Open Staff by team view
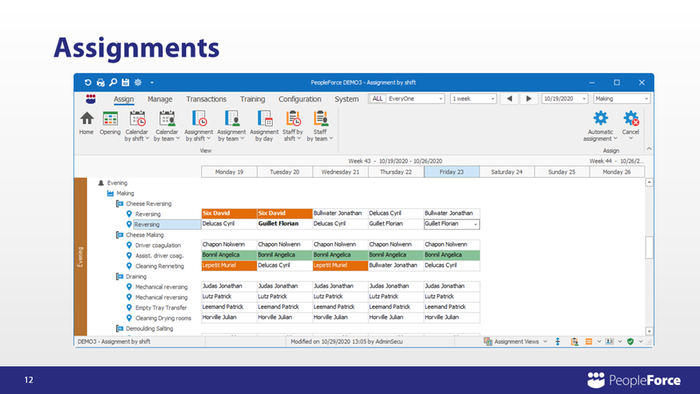 pyautogui.click(x=320, y=126)
